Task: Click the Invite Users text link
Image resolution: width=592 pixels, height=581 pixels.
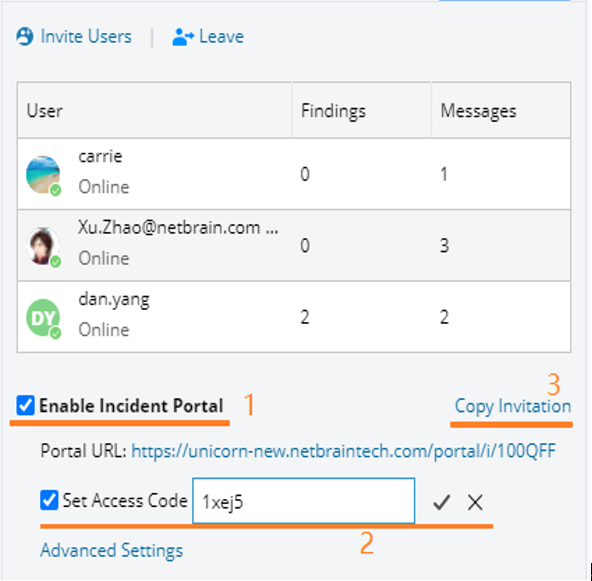Action: tap(86, 37)
